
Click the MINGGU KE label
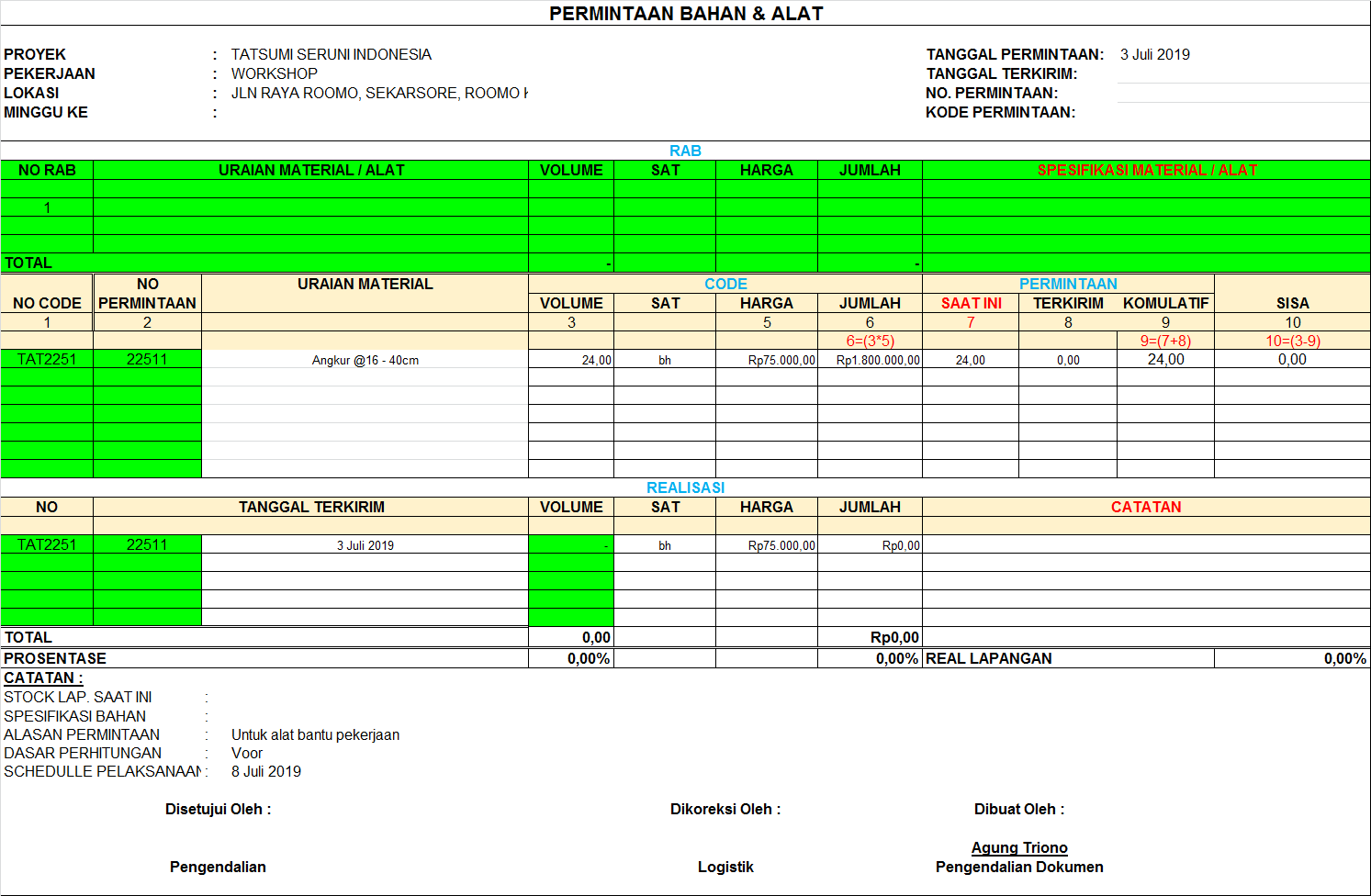(x=46, y=112)
